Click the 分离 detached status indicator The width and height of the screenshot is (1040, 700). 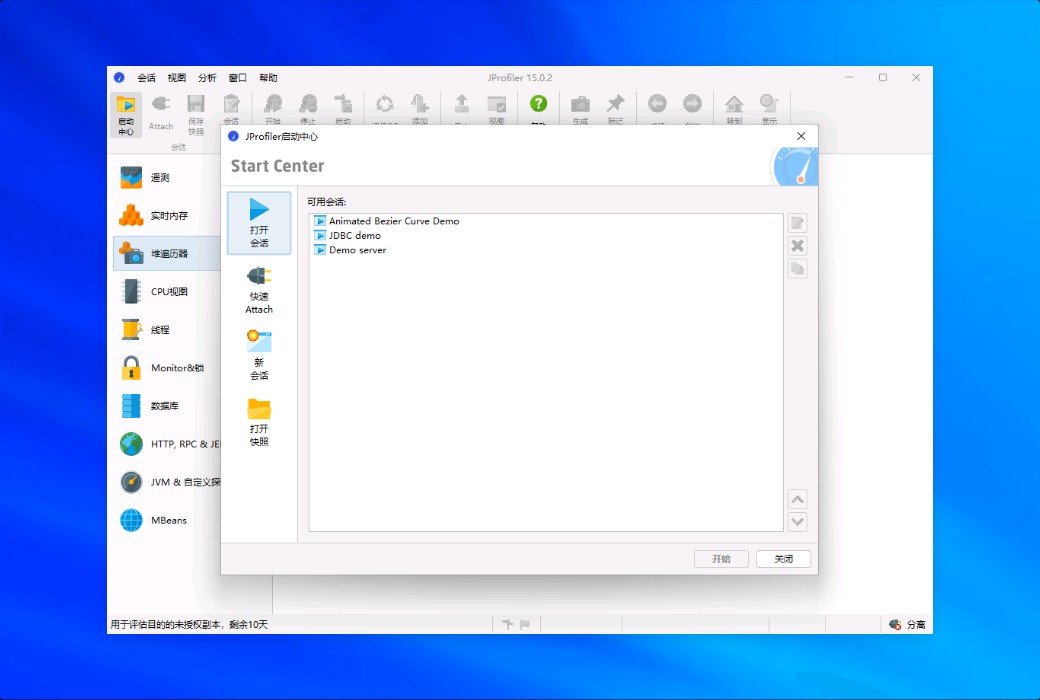907,624
